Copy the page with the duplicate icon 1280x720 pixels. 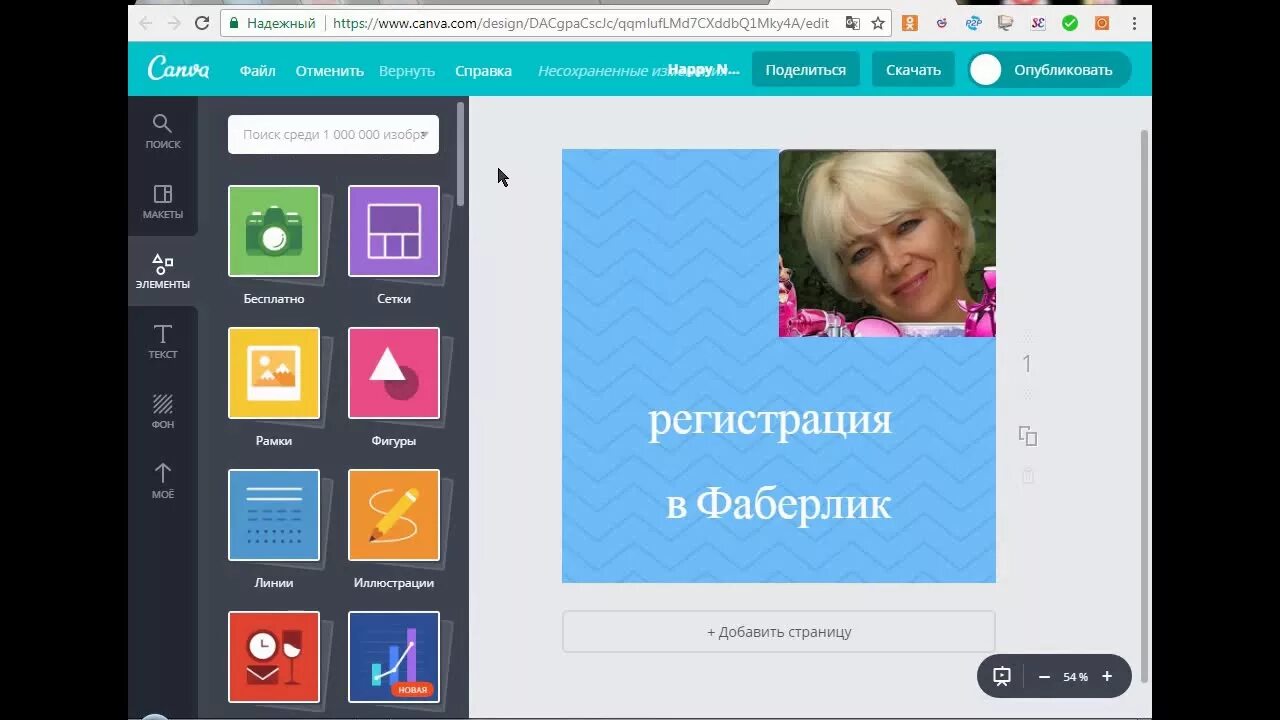point(1027,436)
